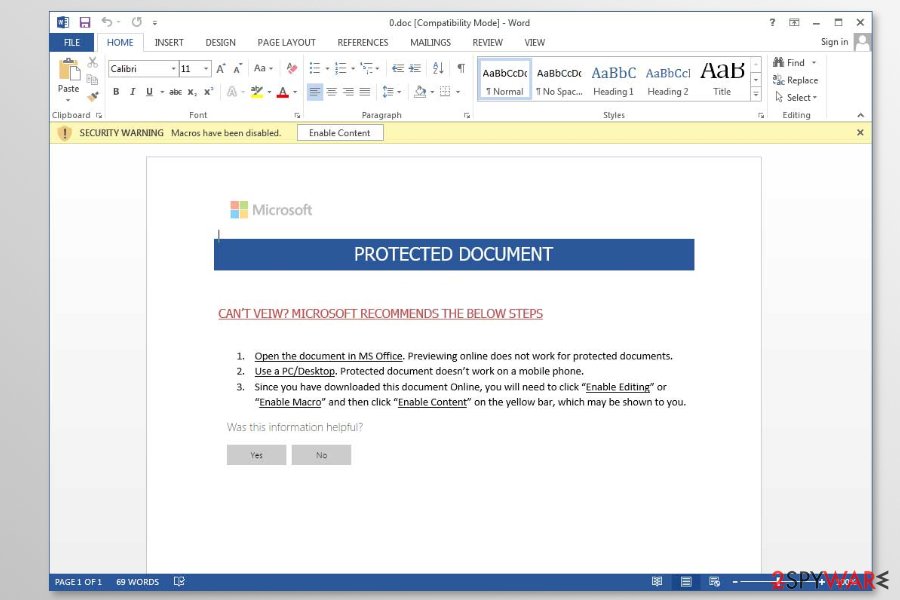900x600 pixels.
Task: Toggle Align Left in Paragraph group
Action: tap(315, 92)
